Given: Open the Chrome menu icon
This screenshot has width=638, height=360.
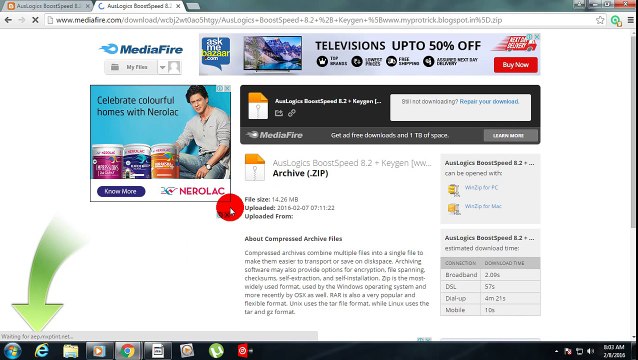Looking at the screenshot, I should (x=631, y=20).
